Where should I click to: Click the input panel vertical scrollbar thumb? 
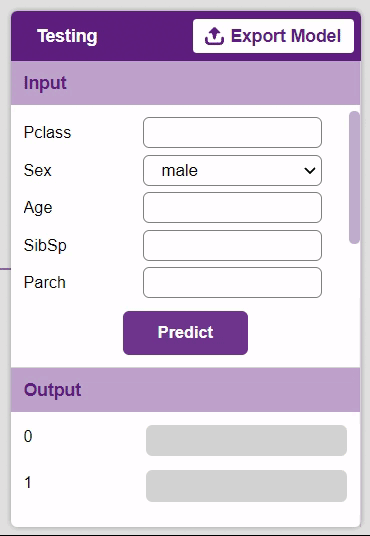point(354,177)
